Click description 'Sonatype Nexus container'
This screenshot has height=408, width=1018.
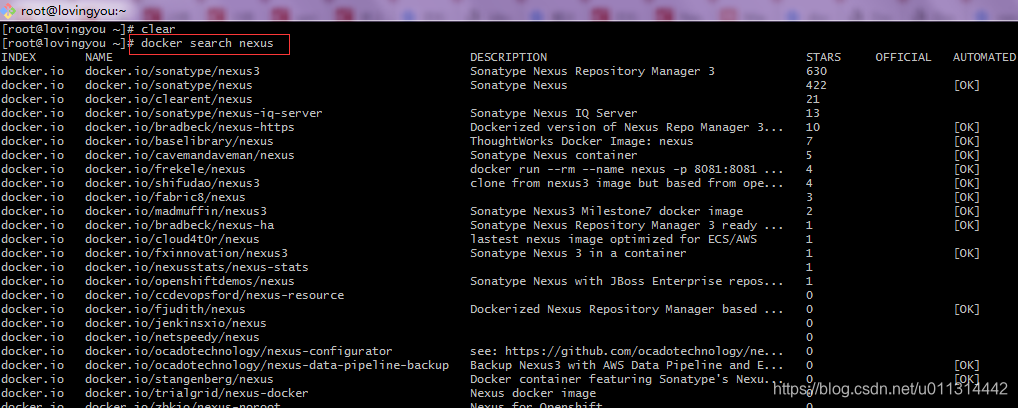click(554, 155)
